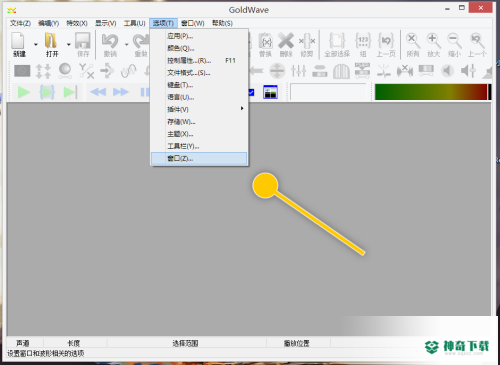Click the 放大 (Zoom In) magnifier icon

click(x=433, y=41)
